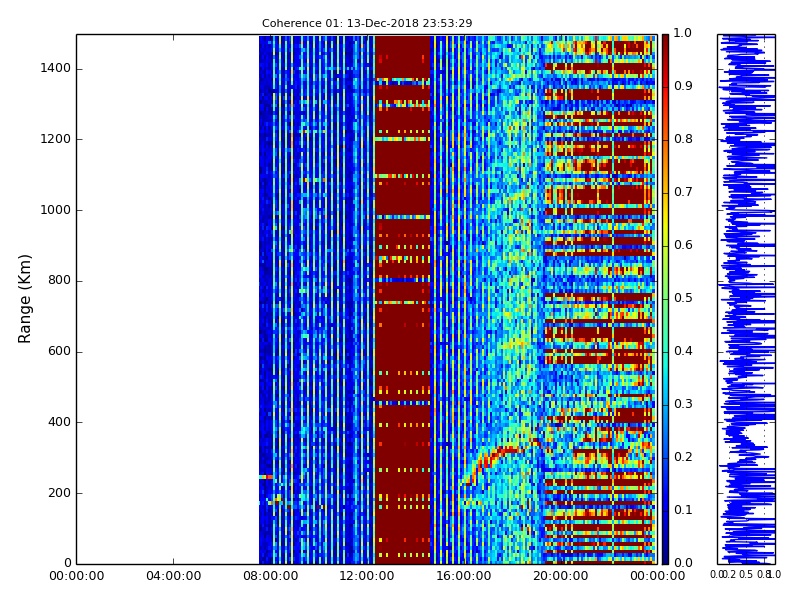Viewport: 800px width, 600px height.
Task: Click the 1200 range tick label
Action: click(x=56, y=139)
